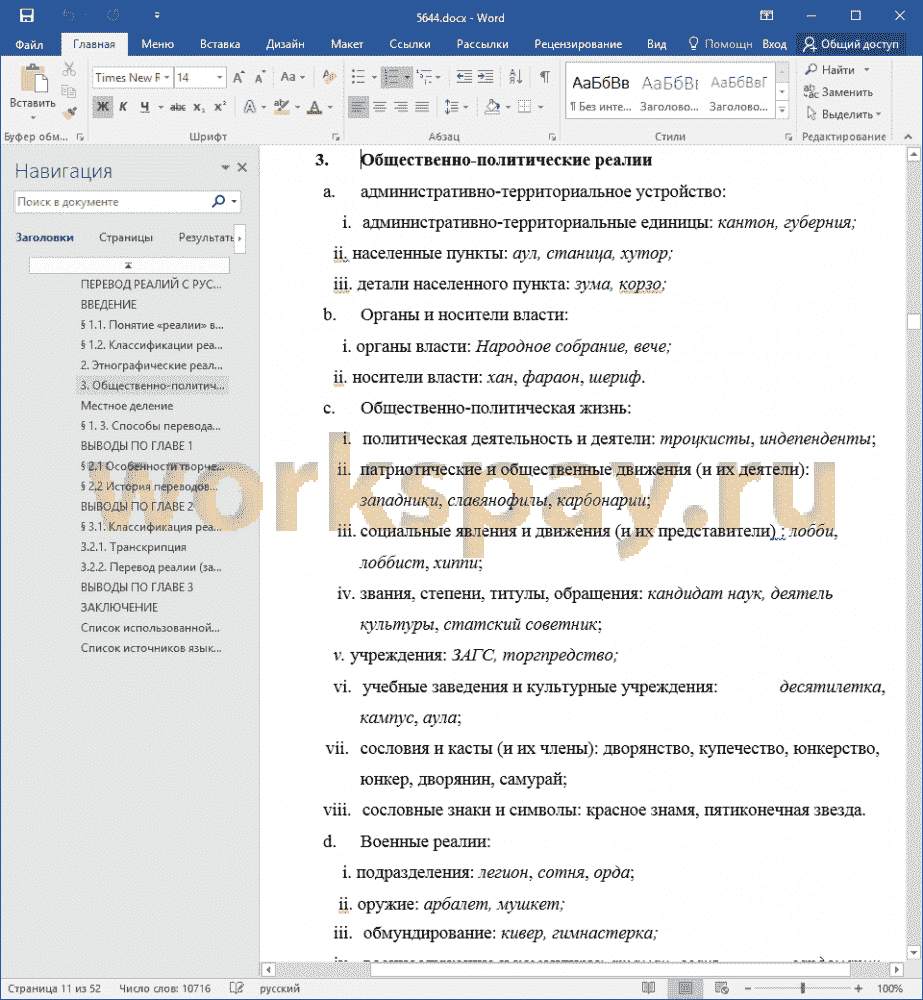Expand the styles gallery More arrow
This screenshot has width=923, height=1000.
pyautogui.click(x=783, y=112)
